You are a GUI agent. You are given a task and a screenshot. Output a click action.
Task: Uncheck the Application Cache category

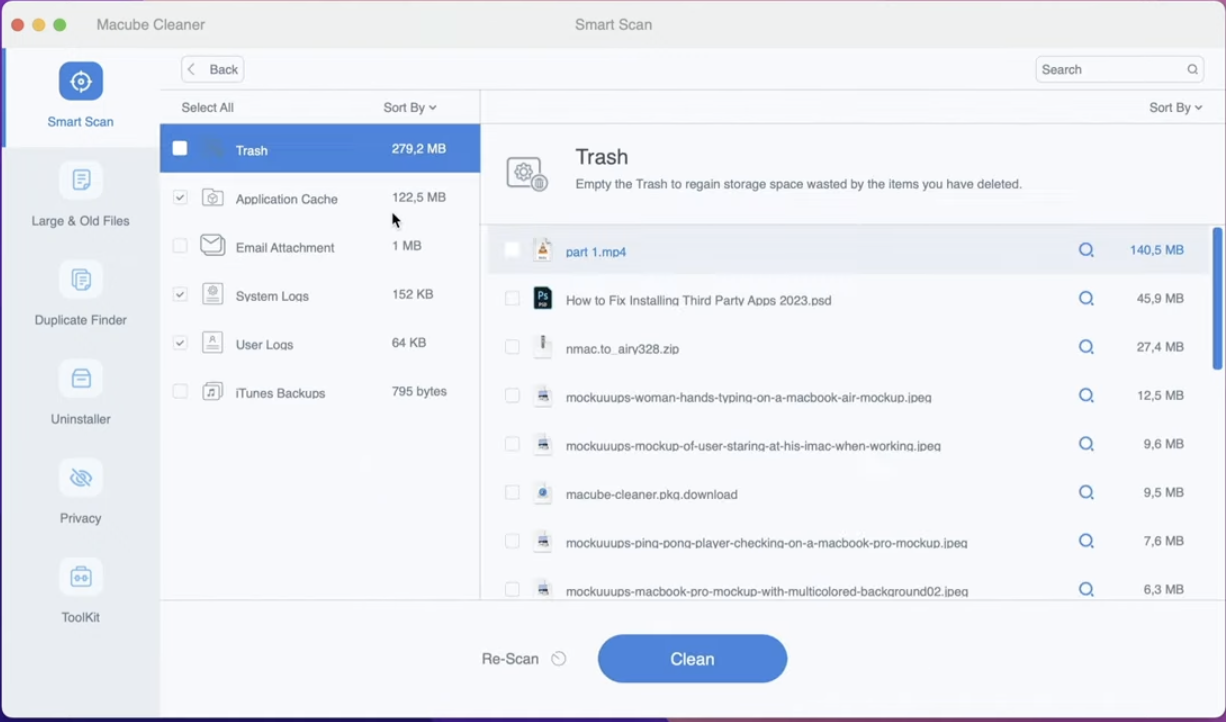[180, 197]
